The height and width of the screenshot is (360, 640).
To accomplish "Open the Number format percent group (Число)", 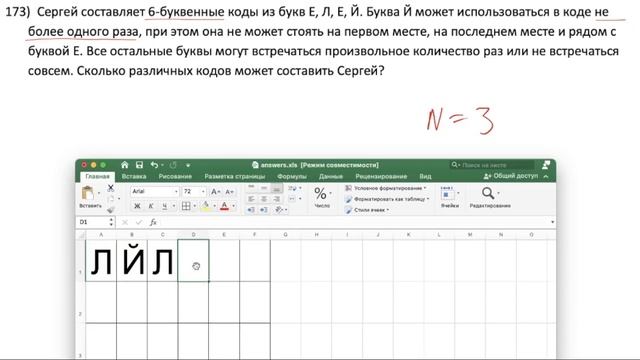I will (322, 197).
